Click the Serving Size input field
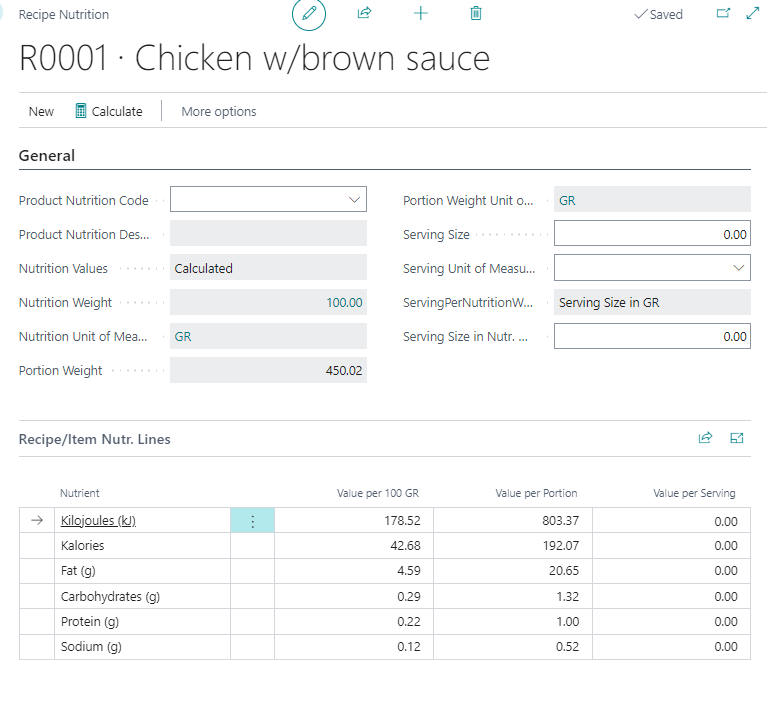Viewport: 781px width, 706px height. pos(651,234)
